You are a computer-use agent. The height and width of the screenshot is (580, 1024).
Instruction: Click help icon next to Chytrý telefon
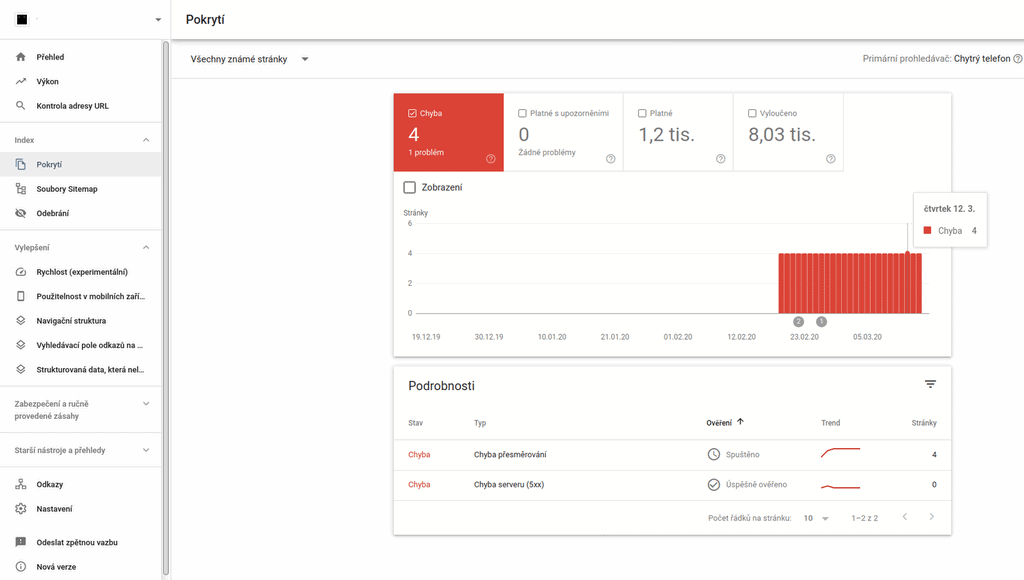tap(1017, 59)
